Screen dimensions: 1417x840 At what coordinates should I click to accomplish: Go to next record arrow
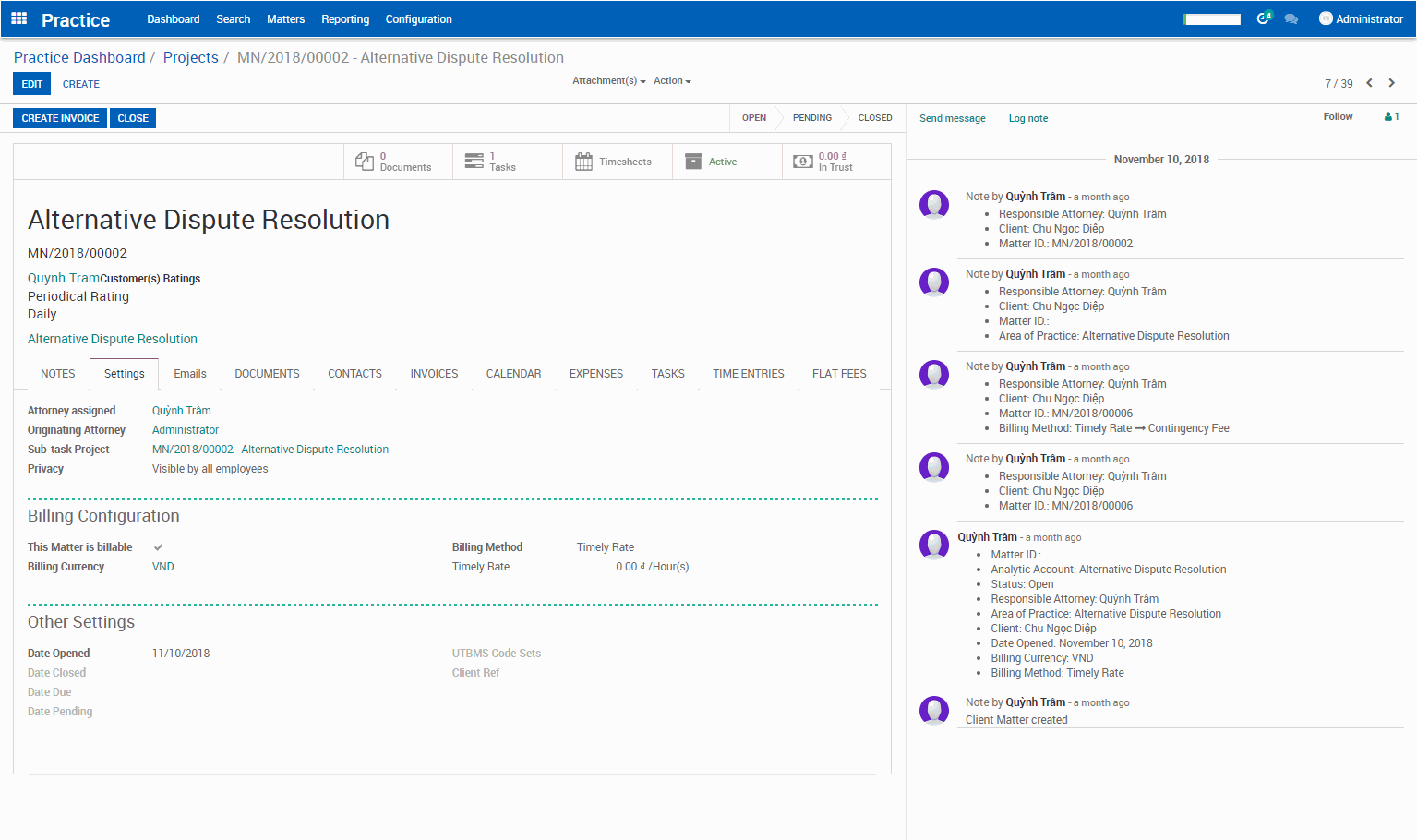point(1391,83)
